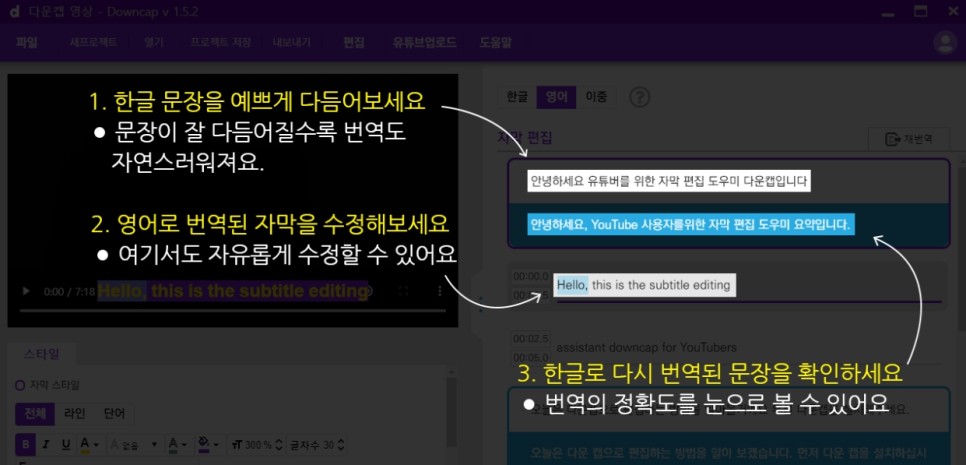Click the 00:00.0 start timecode
966x465 pixels.
[x=530, y=276]
